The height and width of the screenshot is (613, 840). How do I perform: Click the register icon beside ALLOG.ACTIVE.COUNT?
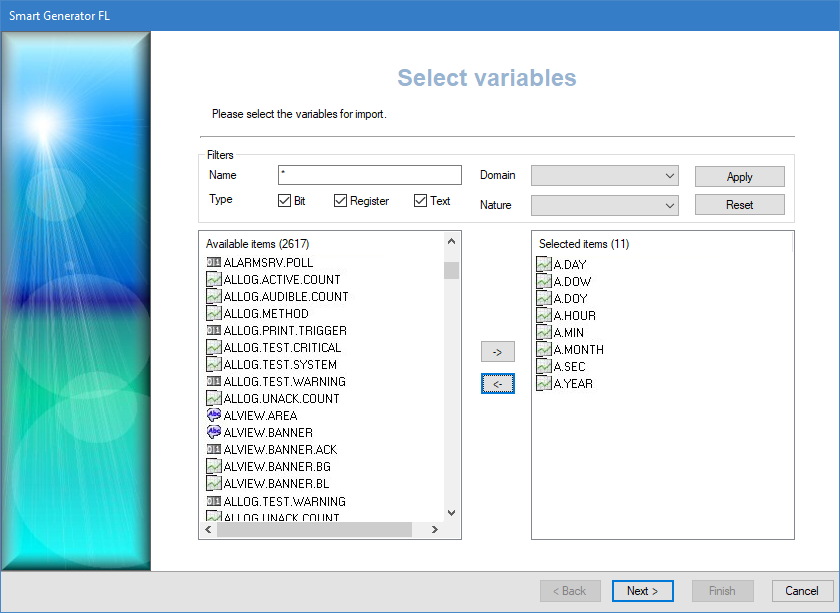click(214, 279)
